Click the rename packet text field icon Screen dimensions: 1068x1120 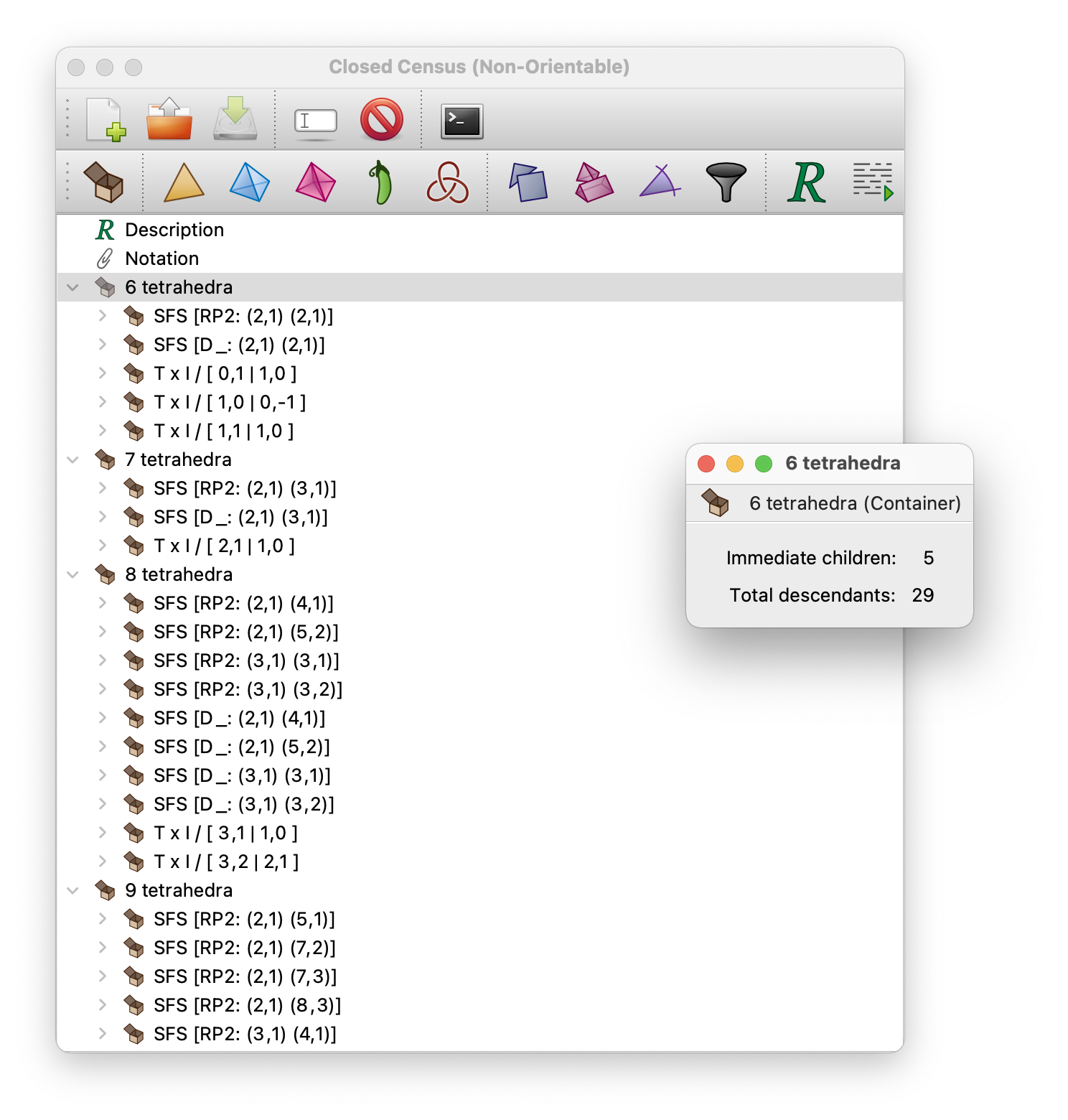click(x=315, y=121)
